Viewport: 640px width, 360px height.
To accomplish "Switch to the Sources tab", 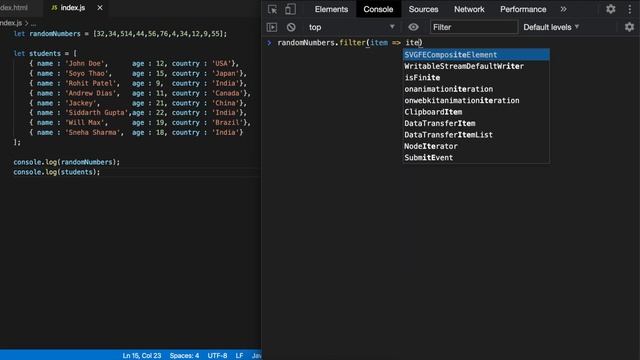I will point(423,9).
